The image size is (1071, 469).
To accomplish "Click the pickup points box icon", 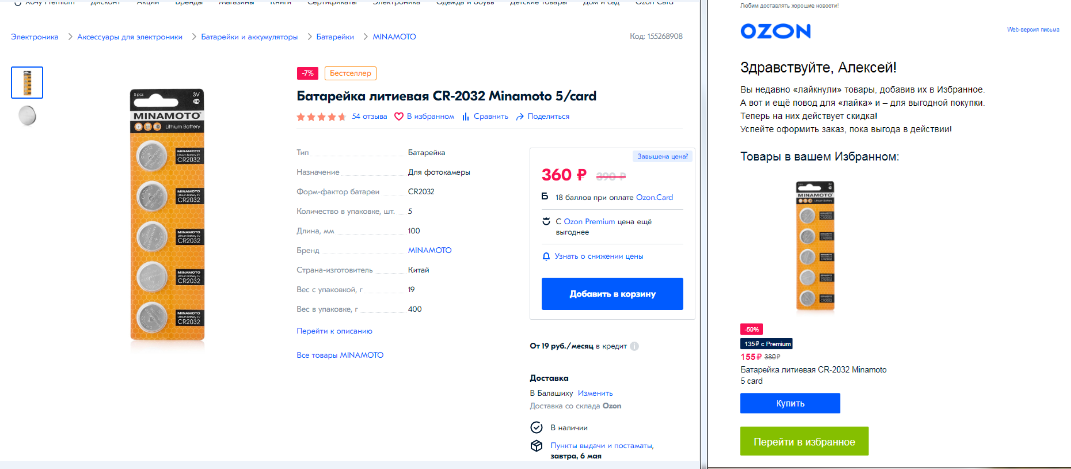I will pyautogui.click(x=537, y=446).
